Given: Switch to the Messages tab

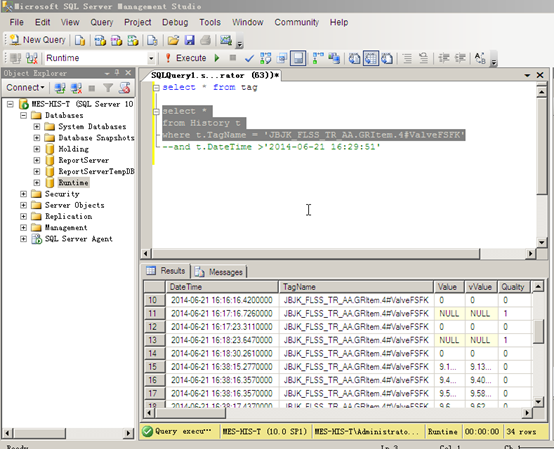Looking at the screenshot, I should click(219, 272).
